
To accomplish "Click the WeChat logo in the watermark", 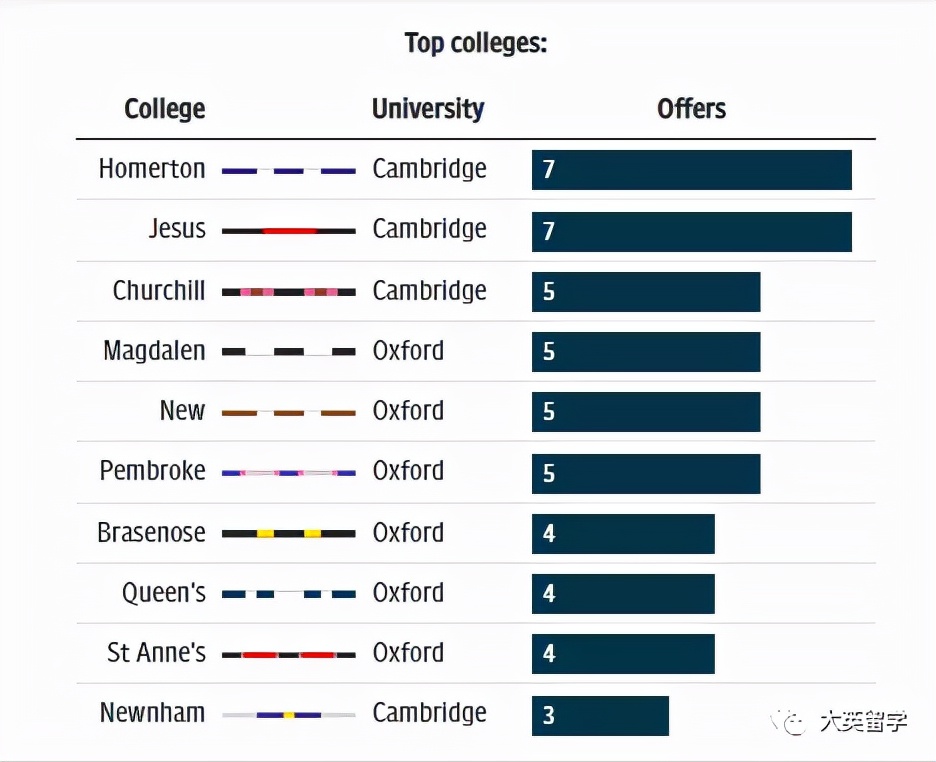I will (x=794, y=722).
